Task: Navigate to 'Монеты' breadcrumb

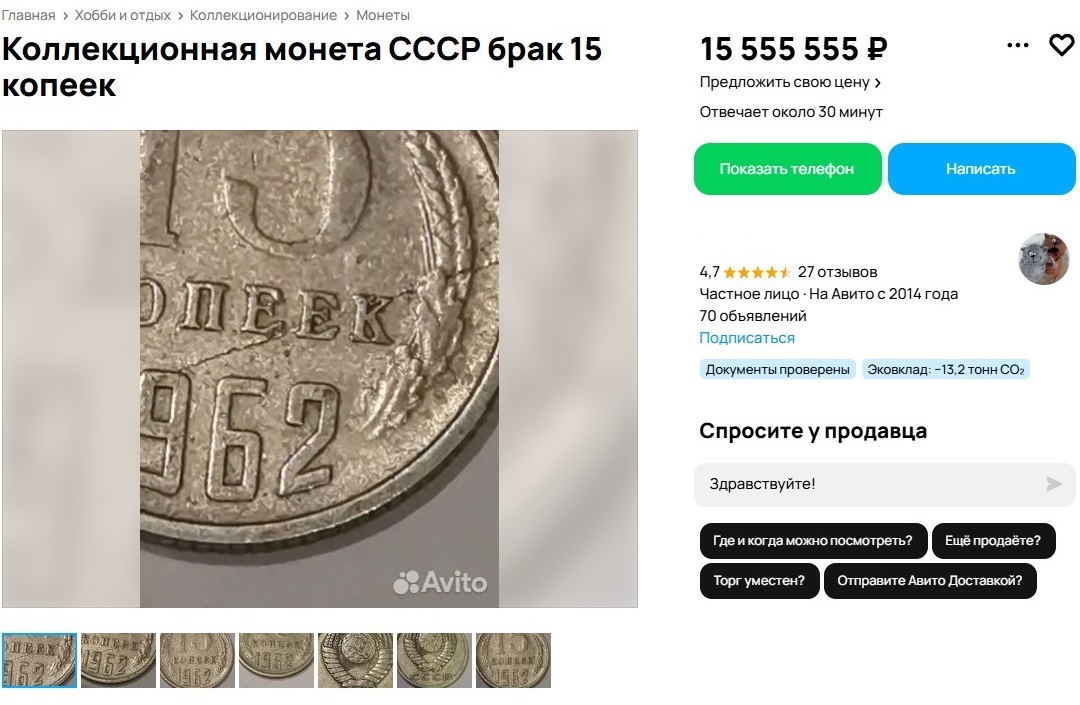Action: pos(383,15)
